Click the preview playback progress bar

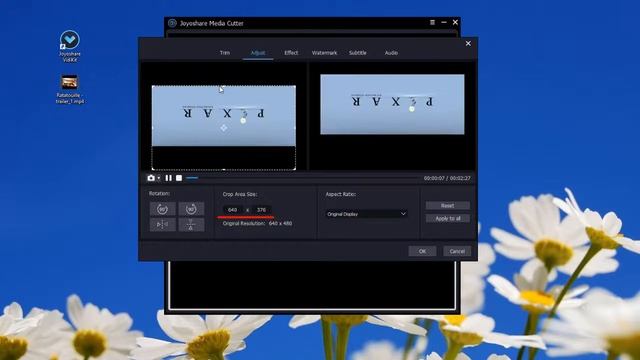coord(303,178)
